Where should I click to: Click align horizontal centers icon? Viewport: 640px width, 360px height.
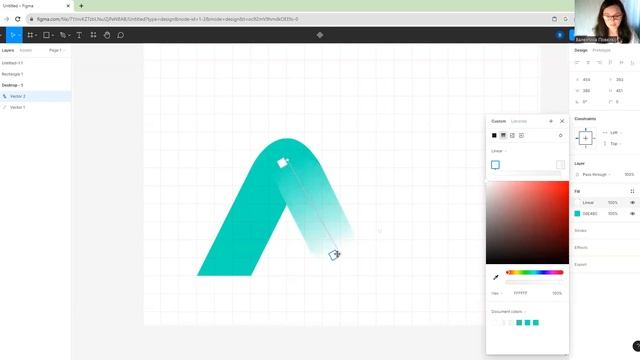pos(588,62)
